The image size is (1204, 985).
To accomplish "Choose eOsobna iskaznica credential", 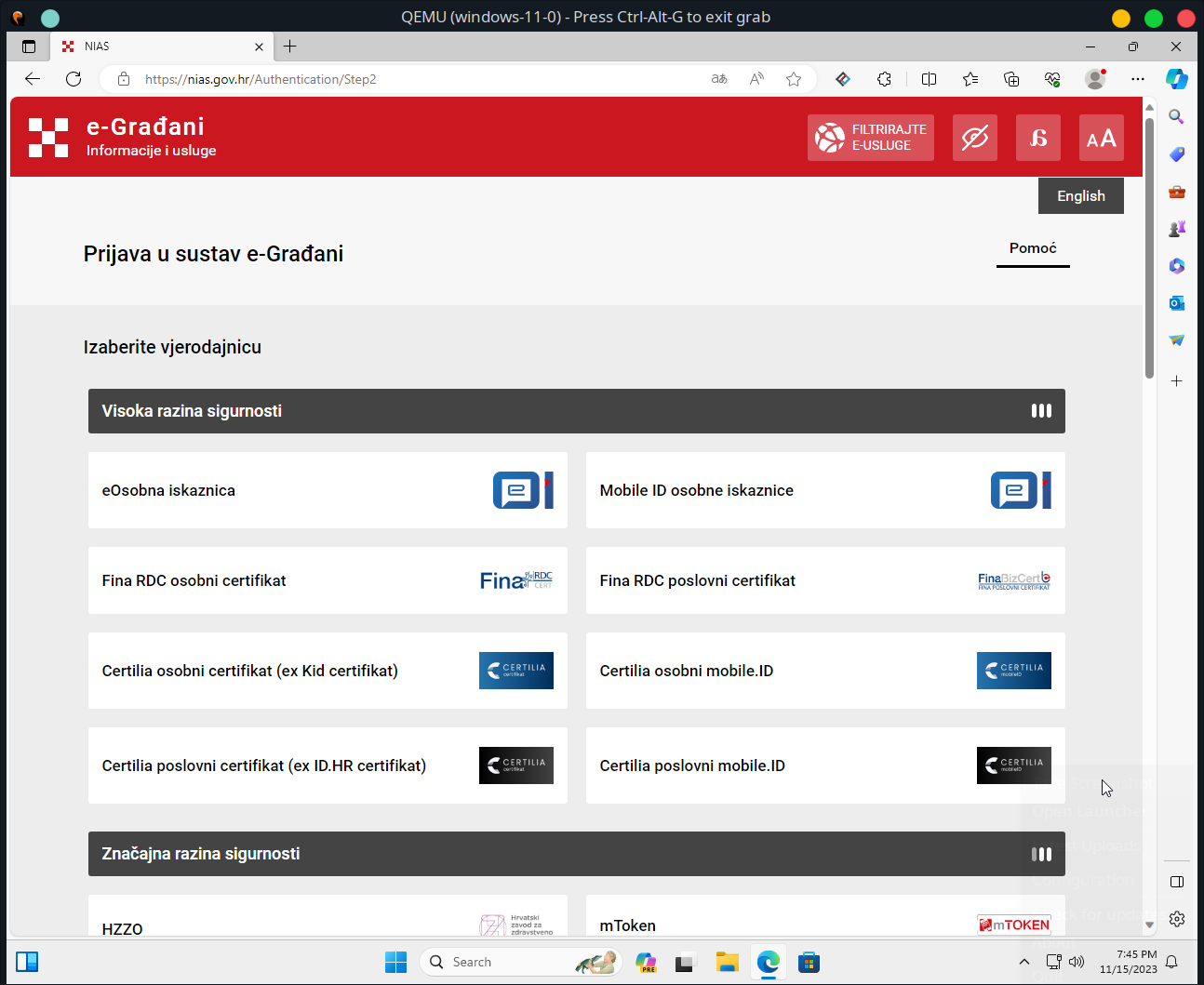I will click(328, 490).
